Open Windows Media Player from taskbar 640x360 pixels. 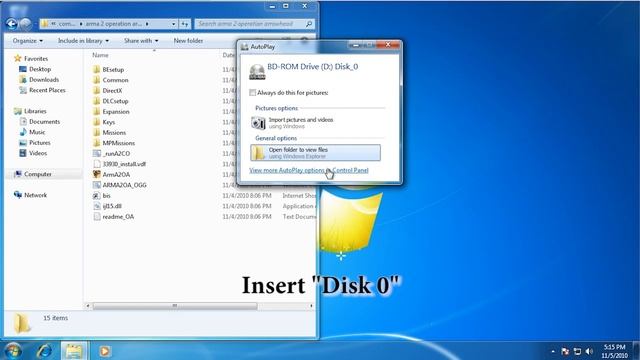(x=104, y=351)
